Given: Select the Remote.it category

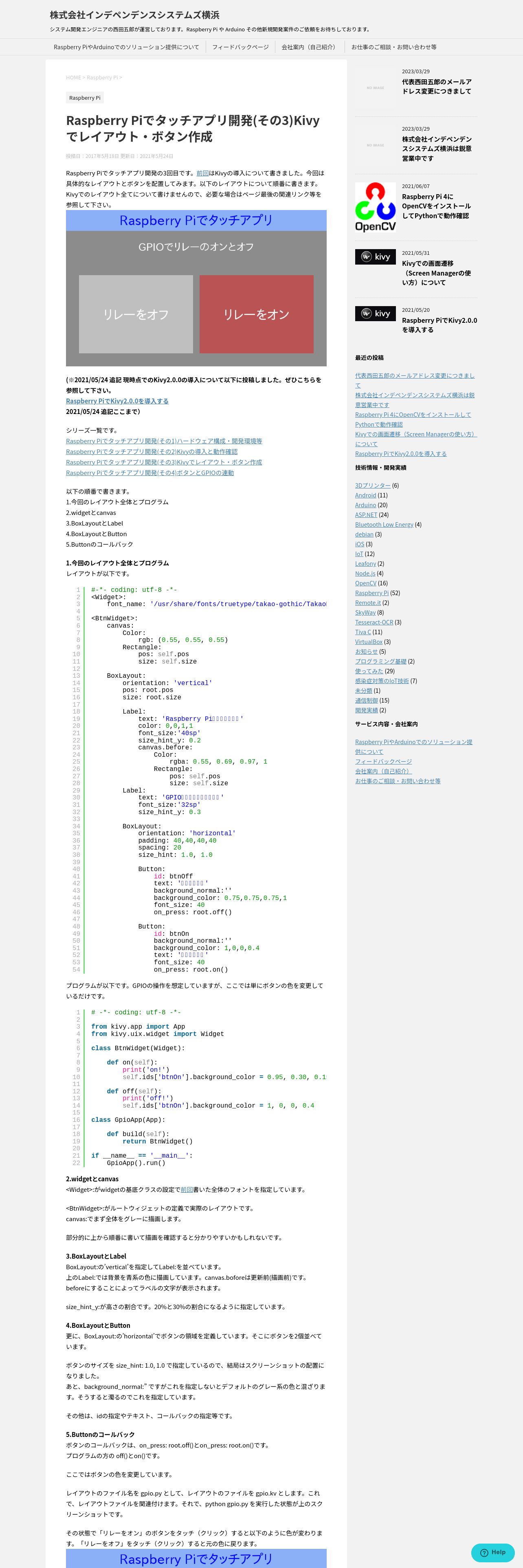Looking at the screenshot, I should point(368,602).
